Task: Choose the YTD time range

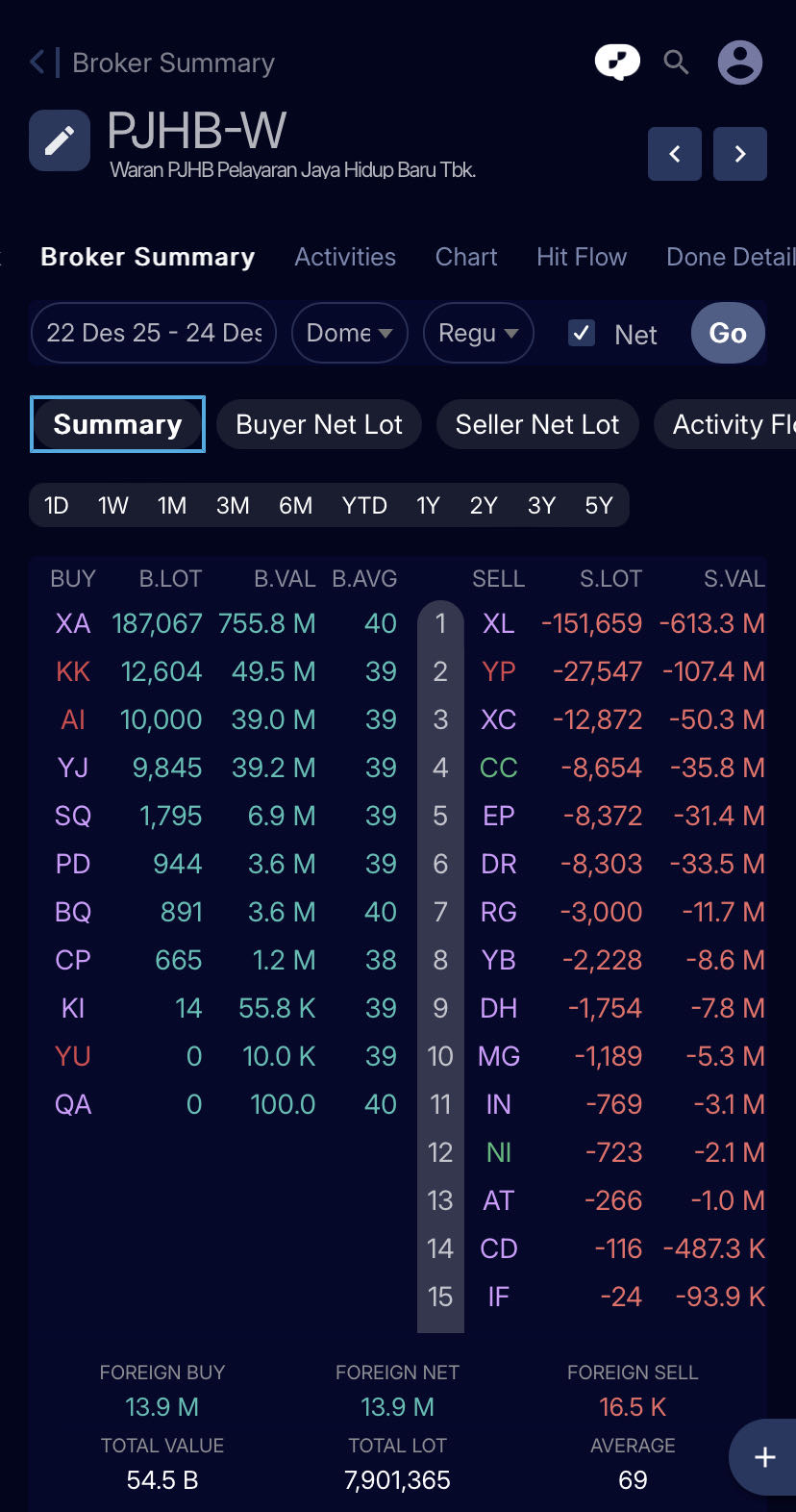Action: click(364, 505)
